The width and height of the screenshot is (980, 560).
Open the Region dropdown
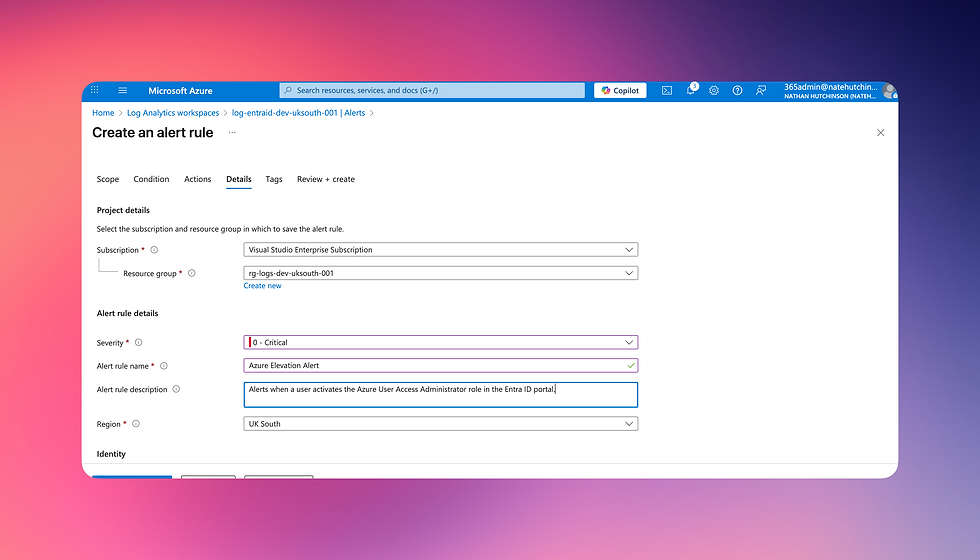(441, 424)
